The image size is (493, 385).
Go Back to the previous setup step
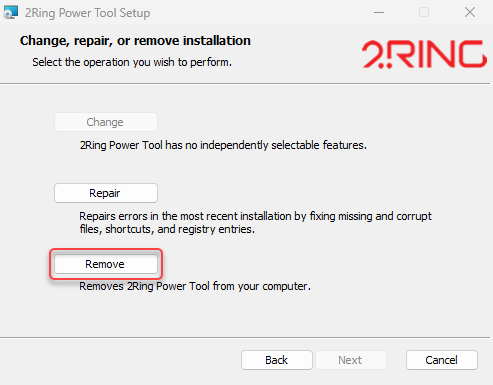coord(277,360)
